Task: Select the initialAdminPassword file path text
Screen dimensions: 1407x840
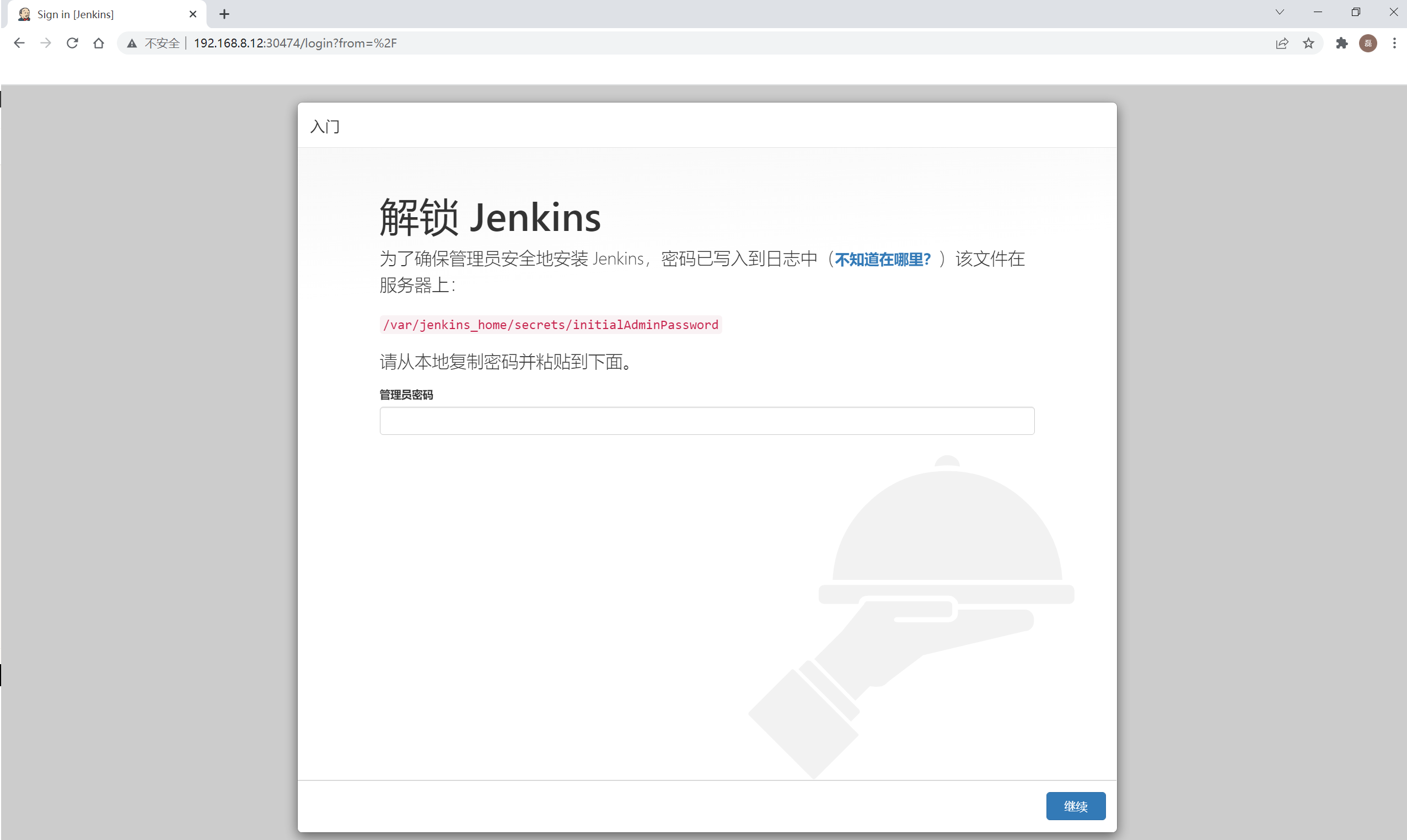Action: [x=550, y=324]
